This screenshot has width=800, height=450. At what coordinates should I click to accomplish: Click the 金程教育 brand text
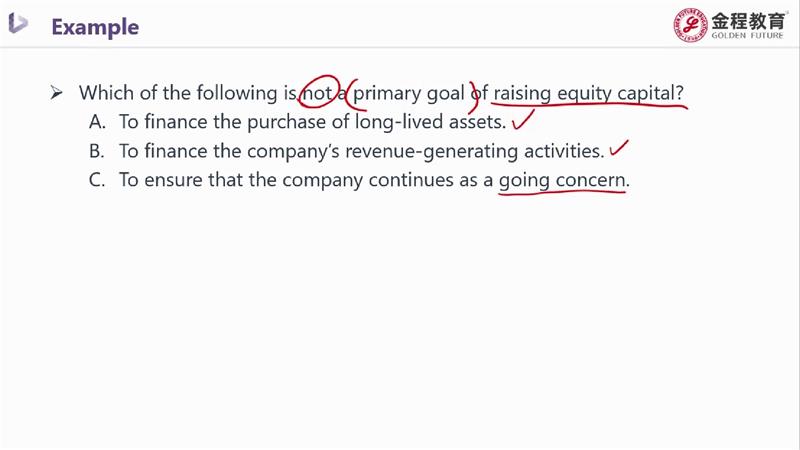point(746,20)
